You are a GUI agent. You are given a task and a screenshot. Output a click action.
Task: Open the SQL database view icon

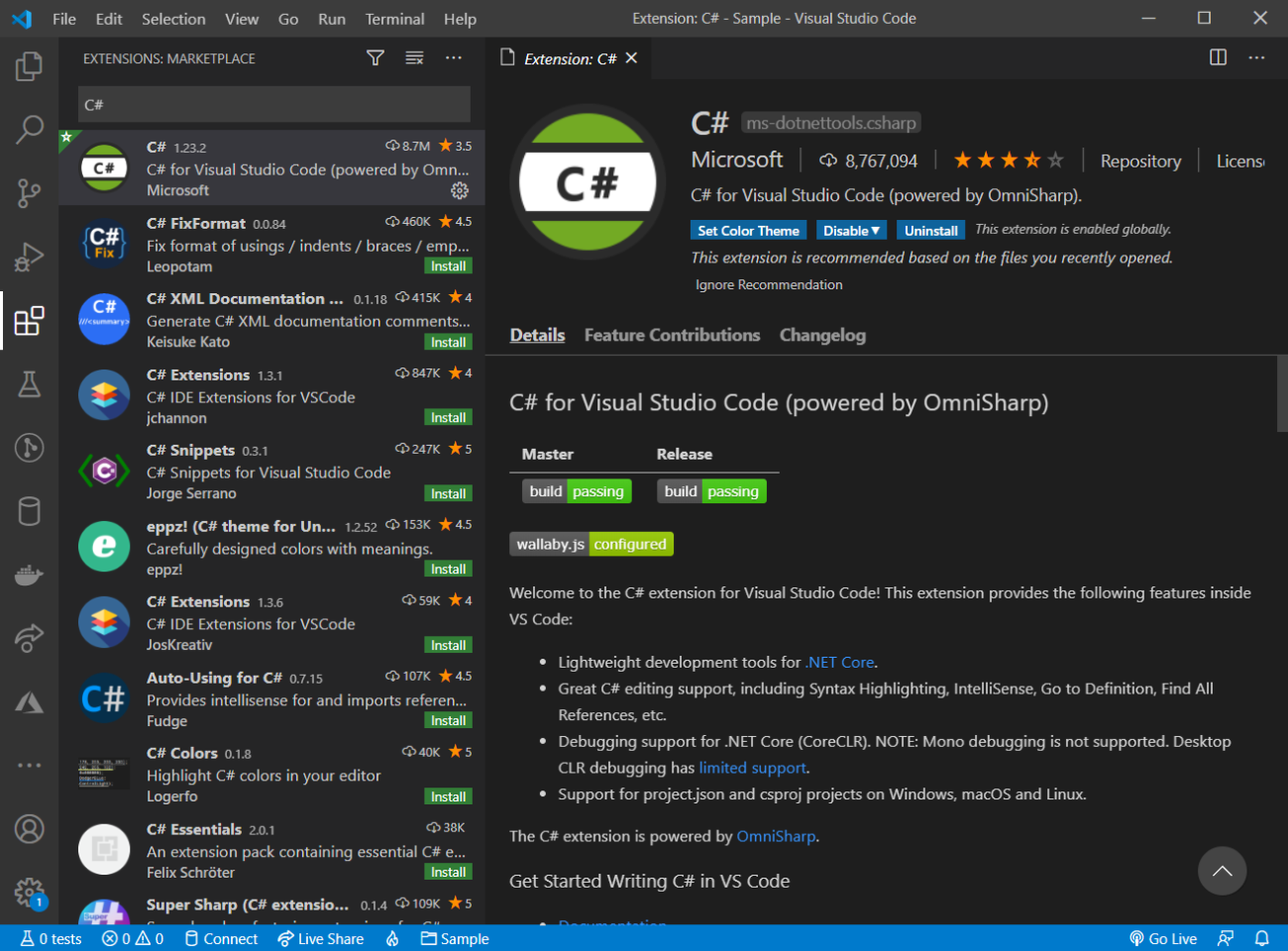tap(29, 511)
